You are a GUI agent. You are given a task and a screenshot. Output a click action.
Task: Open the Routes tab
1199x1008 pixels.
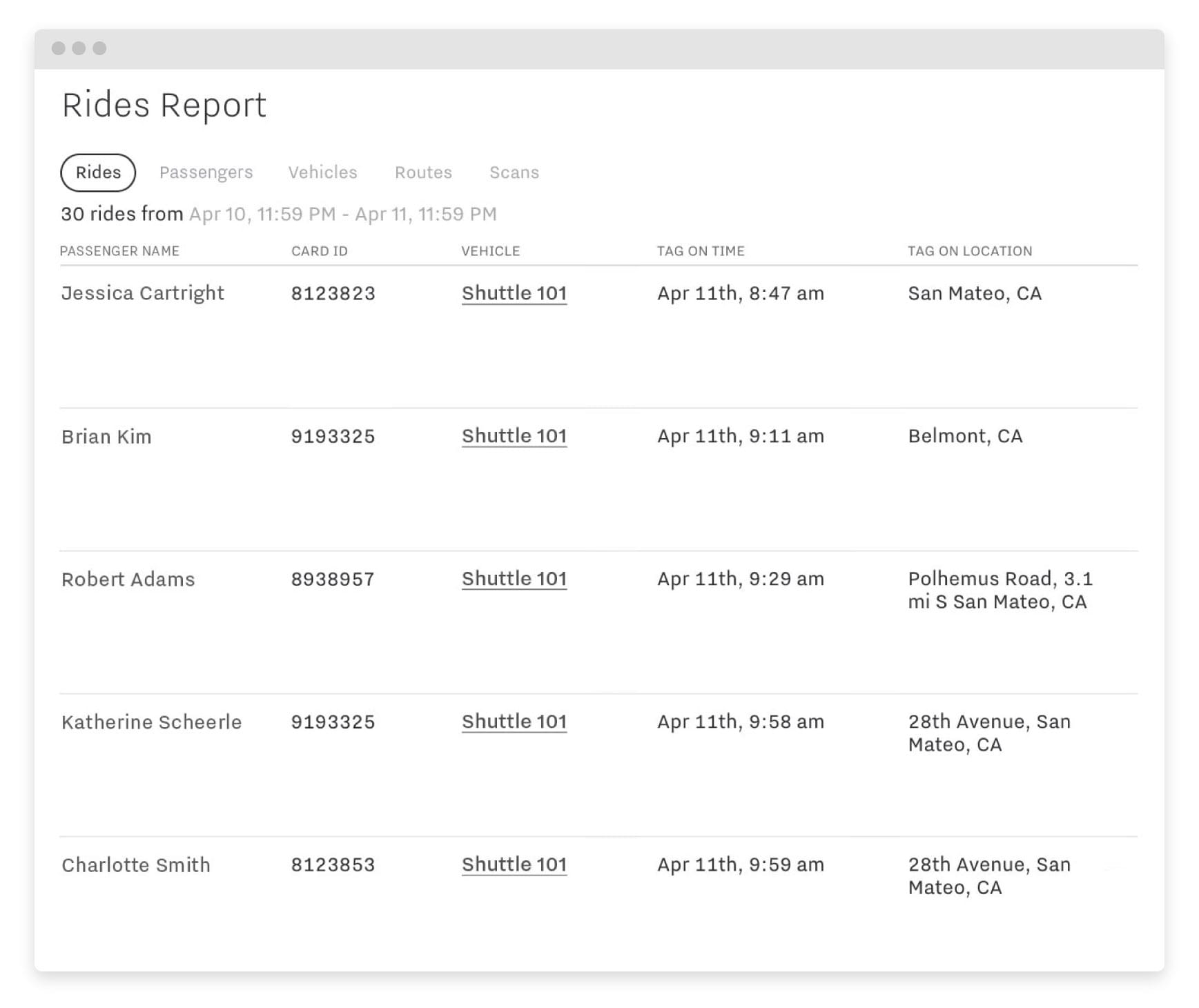click(x=422, y=172)
